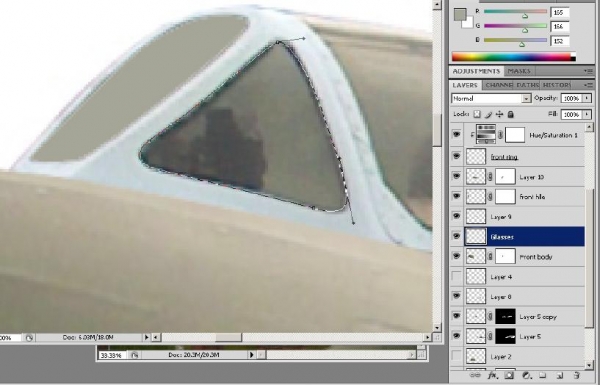Click the chain link on front hle layer
This screenshot has height=385, width=600.
490,197
